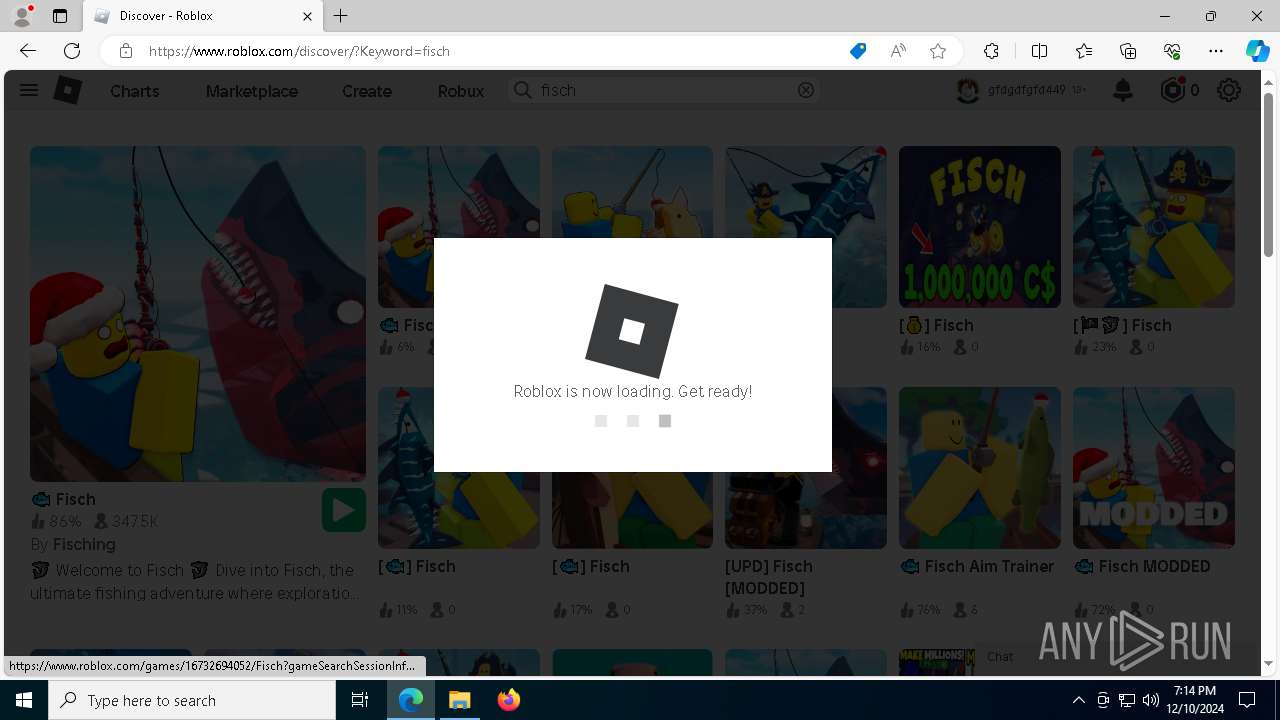
Task: Open the Robux balance icon
Action: pos(1172,91)
